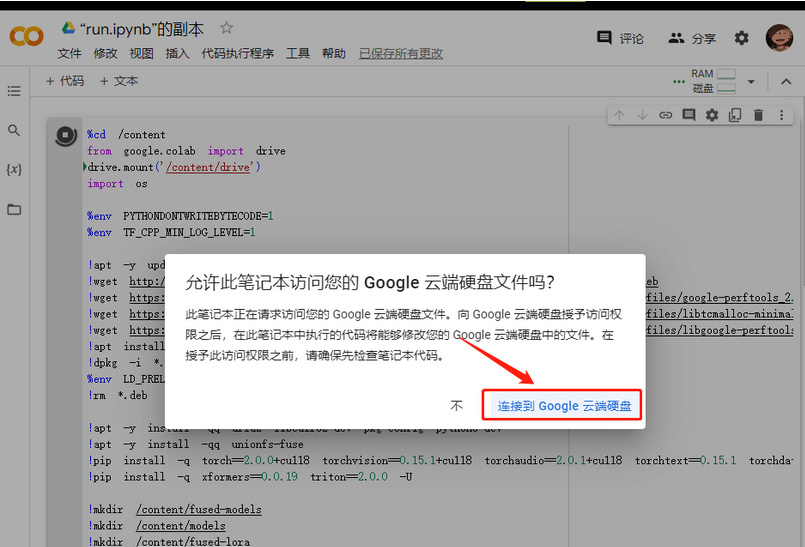Expand the RAM and disk dropdown arrow

751,82
